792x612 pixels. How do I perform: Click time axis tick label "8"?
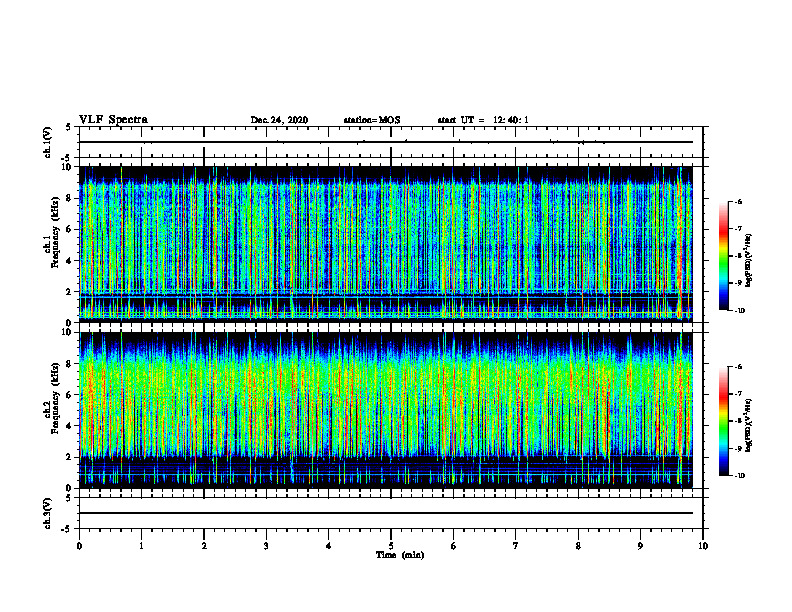pyautogui.click(x=578, y=546)
